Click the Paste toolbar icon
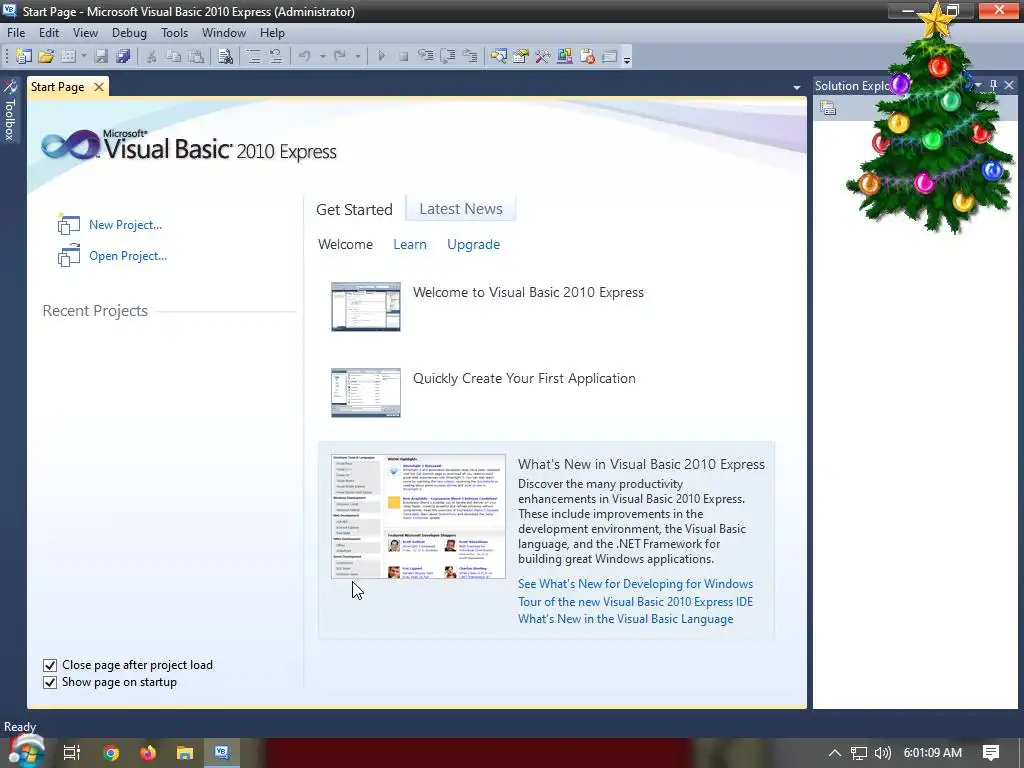Image resolution: width=1024 pixels, height=768 pixels. coord(195,57)
